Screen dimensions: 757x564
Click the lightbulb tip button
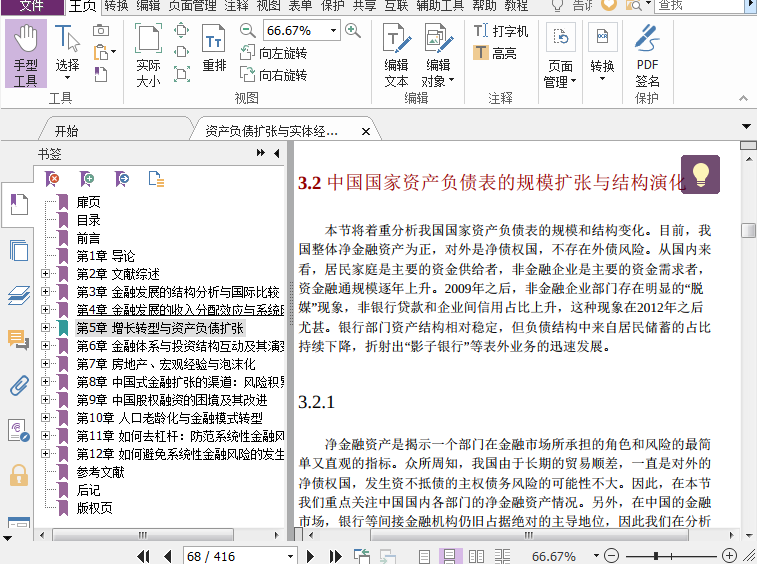[700, 174]
